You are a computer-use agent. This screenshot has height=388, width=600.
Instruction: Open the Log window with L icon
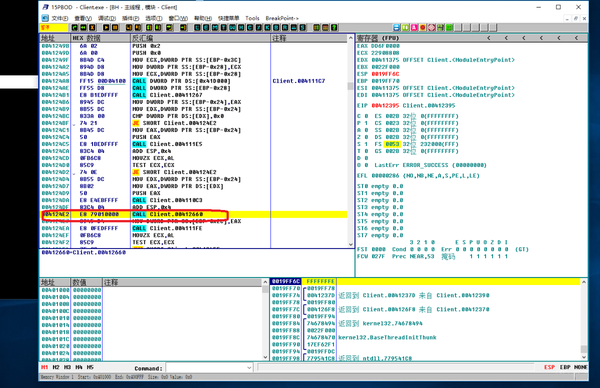pyautogui.click(x=197, y=28)
